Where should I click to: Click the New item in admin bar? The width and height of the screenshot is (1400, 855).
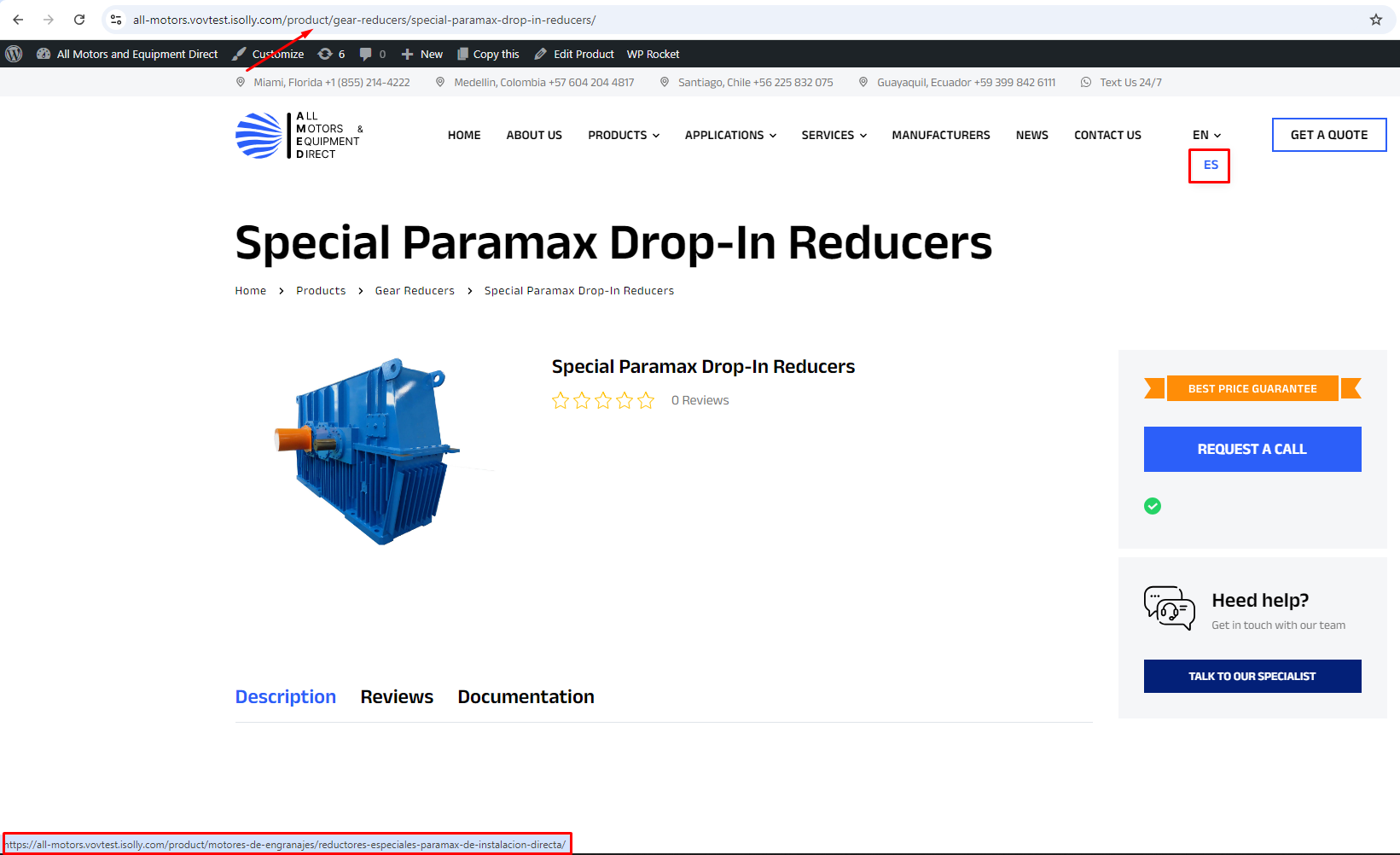422,54
